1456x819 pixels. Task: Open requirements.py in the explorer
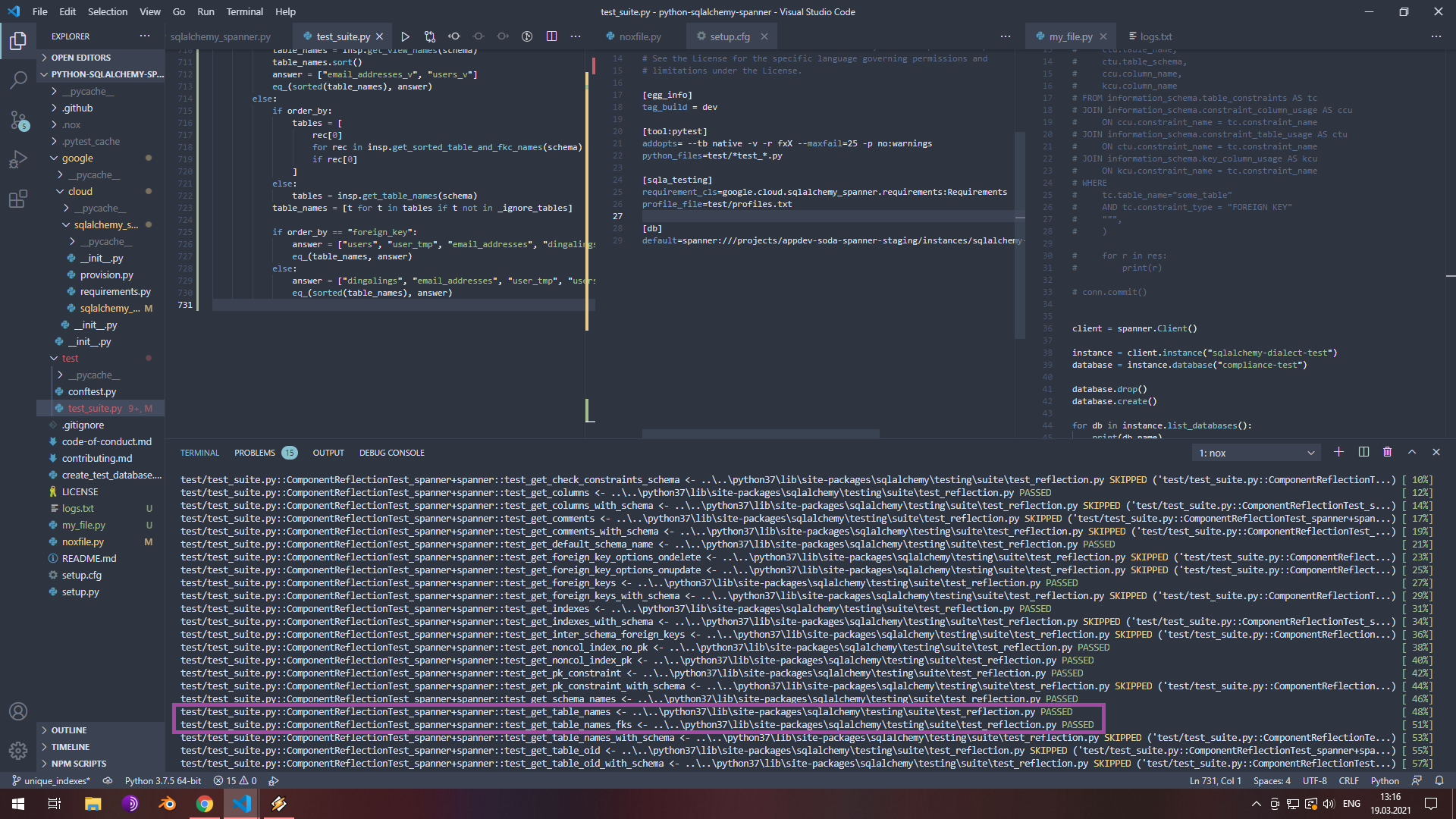click(115, 291)
